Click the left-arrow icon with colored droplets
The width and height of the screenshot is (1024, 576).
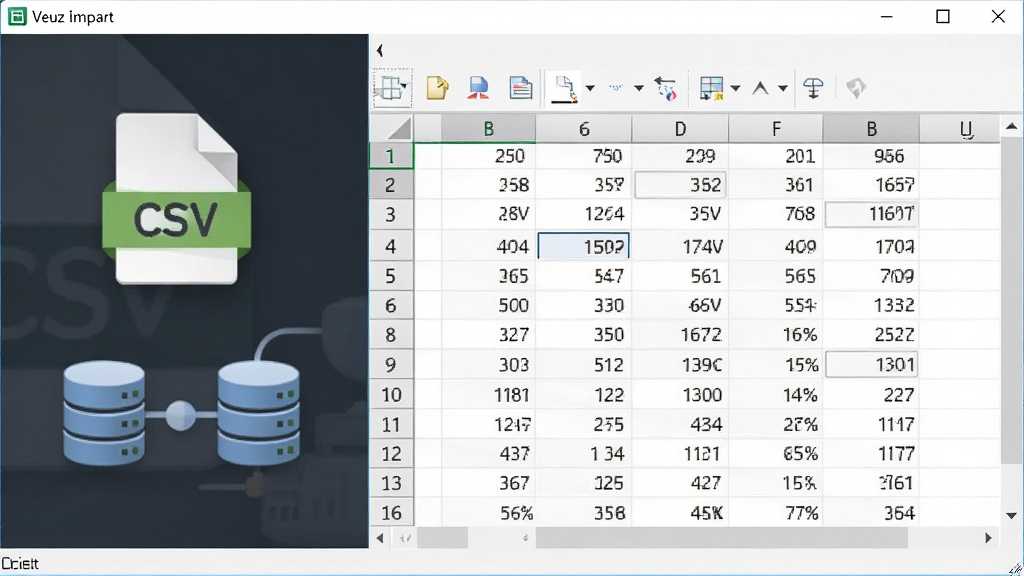pos(666,88)
